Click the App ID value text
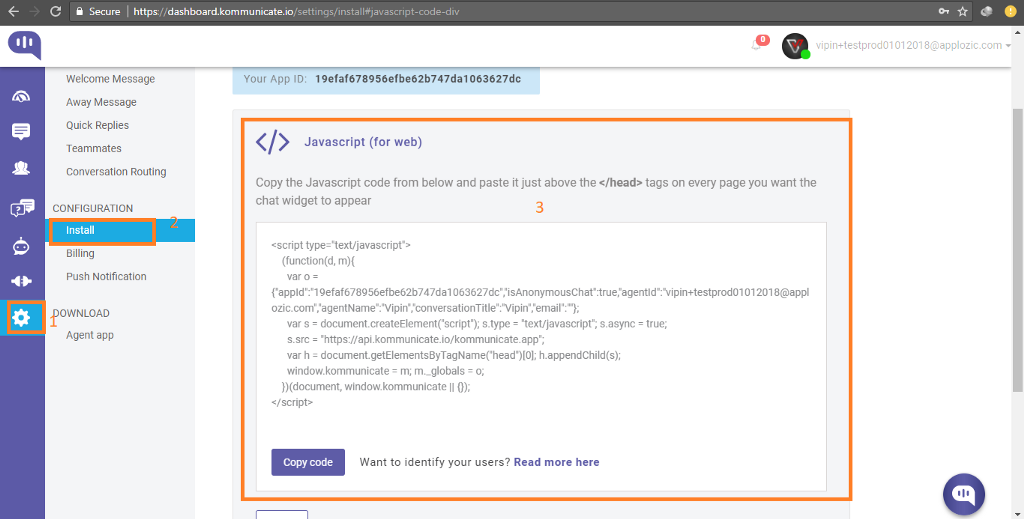 [x=418, y=79]
